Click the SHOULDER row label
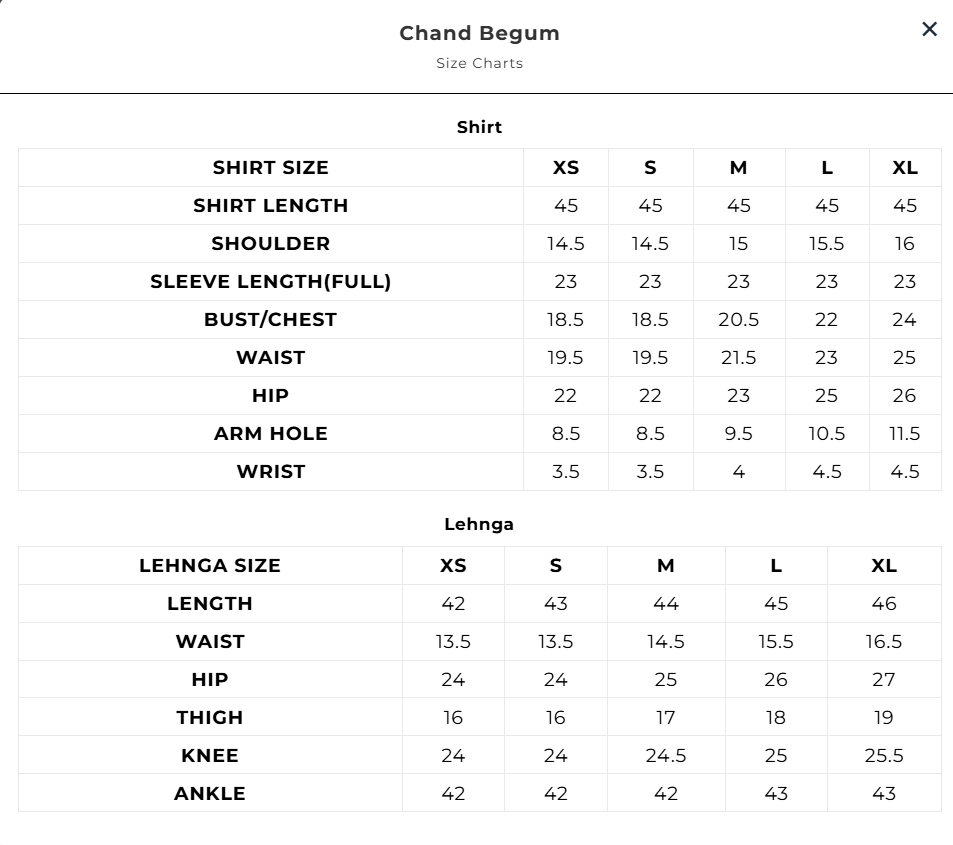The image size is (953, 845). (270, 244)
